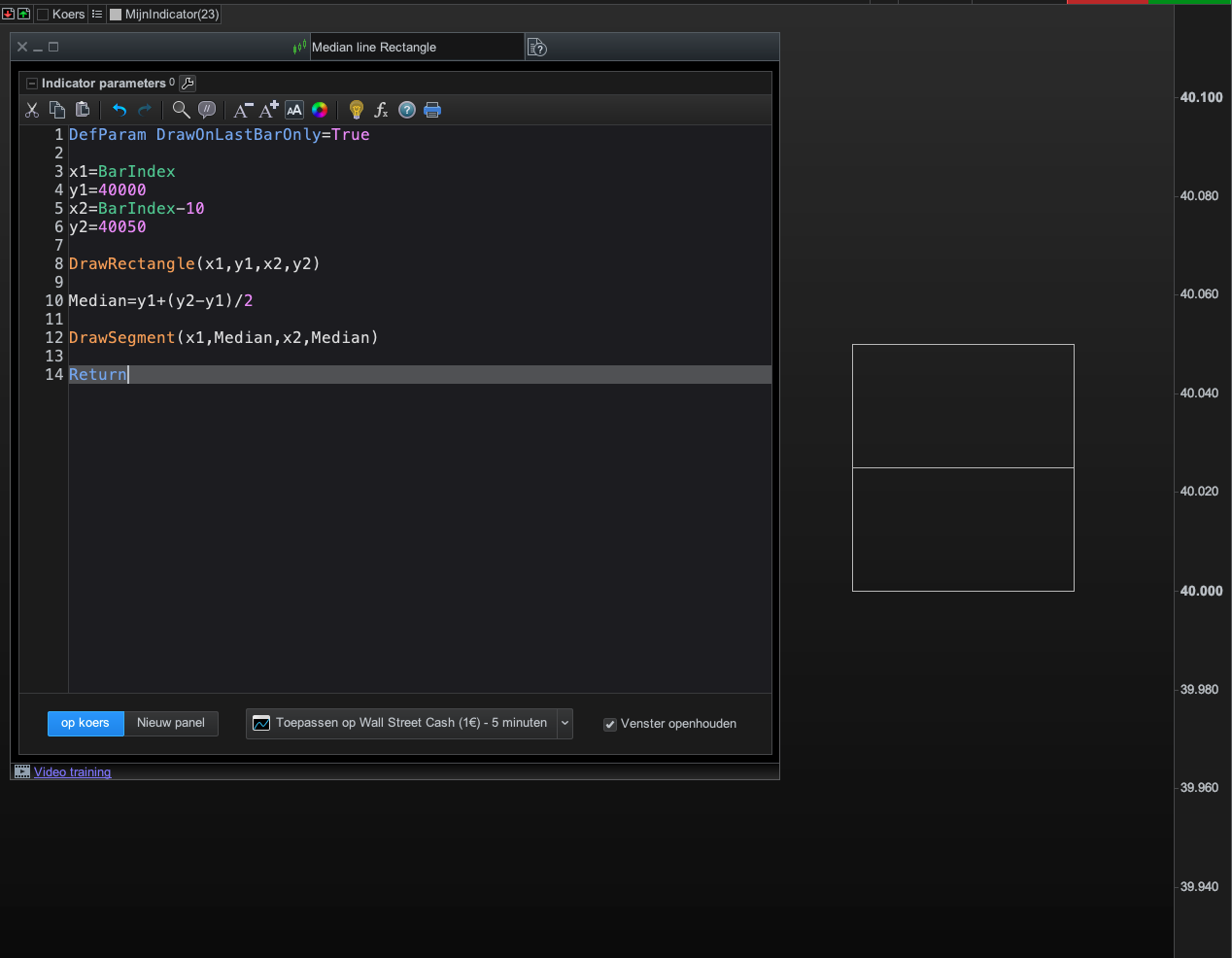Maximize the indicator editor window
Screen dimensions: 1232x958
[53, 47]
